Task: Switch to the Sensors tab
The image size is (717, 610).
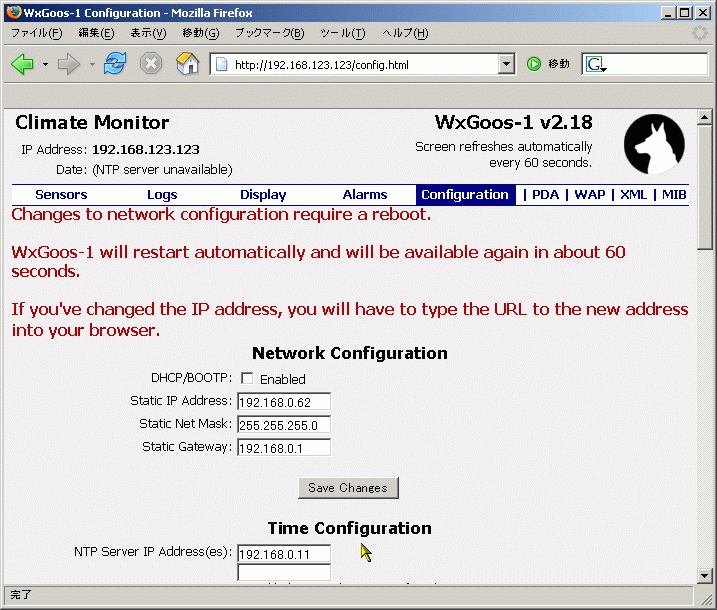Action: 61,195
